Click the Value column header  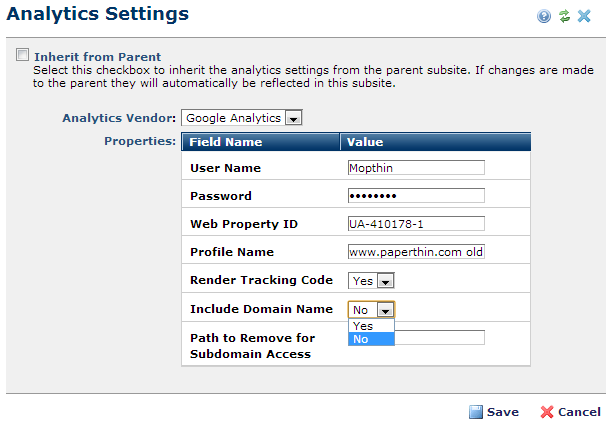435,142
